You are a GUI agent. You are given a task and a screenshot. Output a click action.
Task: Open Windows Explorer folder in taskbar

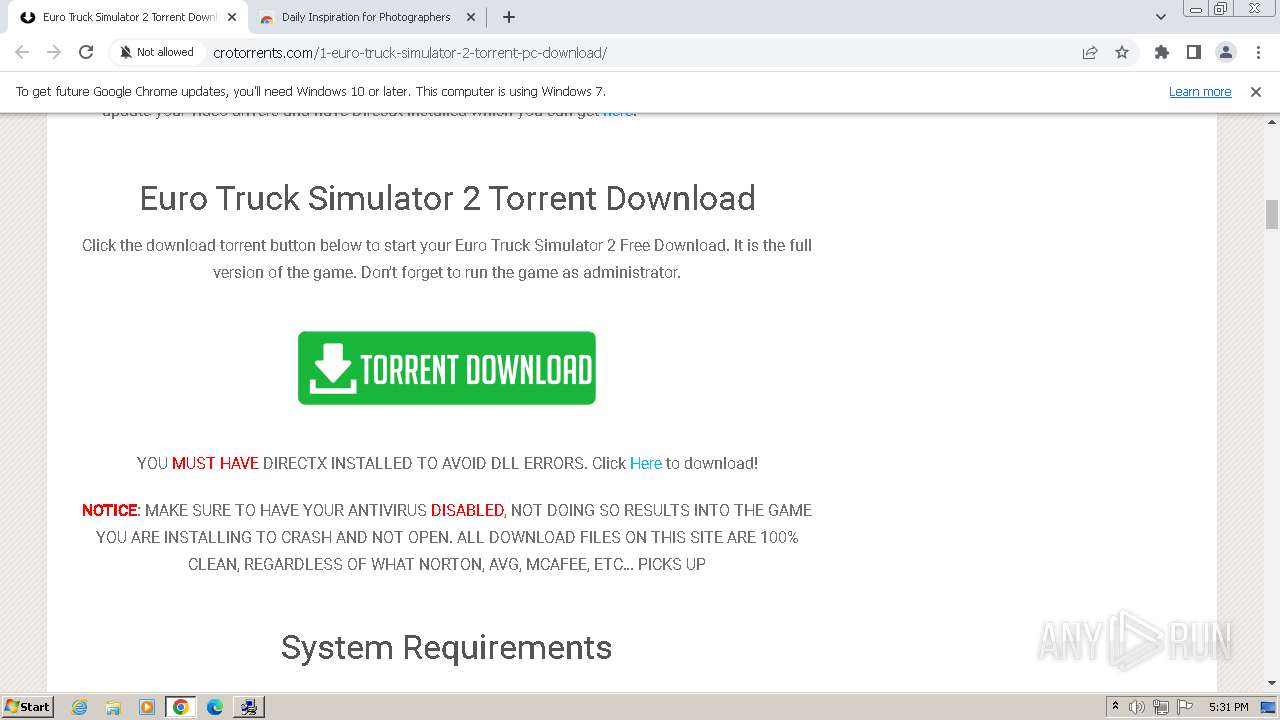(113, 707)
